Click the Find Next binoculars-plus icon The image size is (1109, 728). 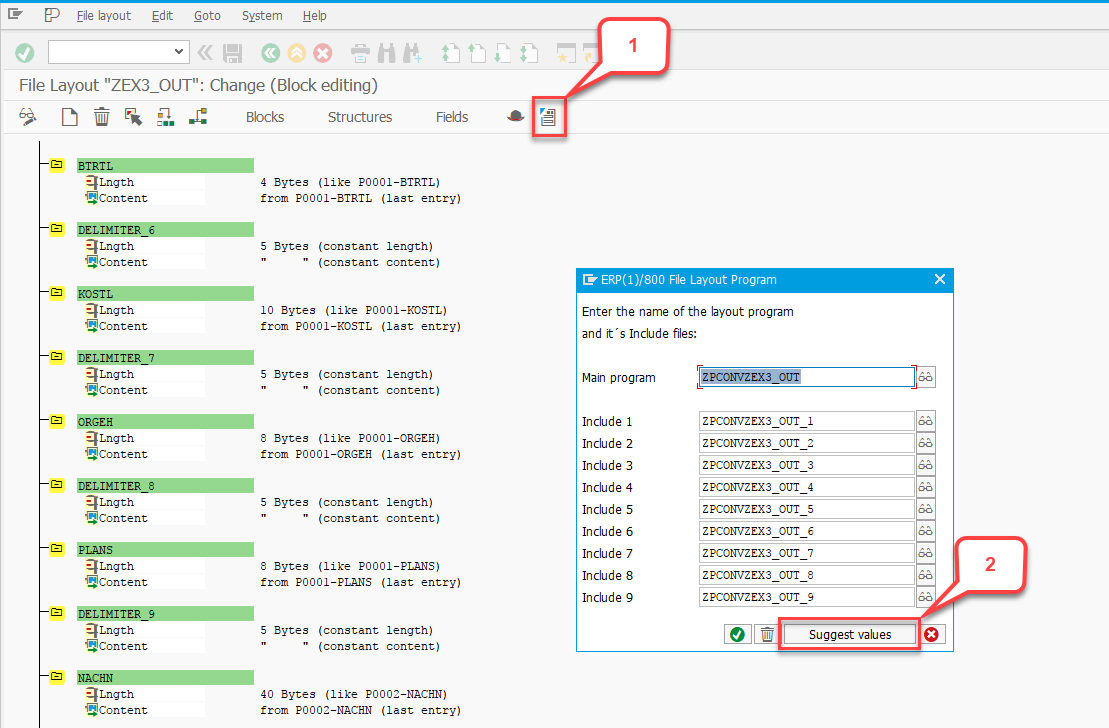(412, 53)
